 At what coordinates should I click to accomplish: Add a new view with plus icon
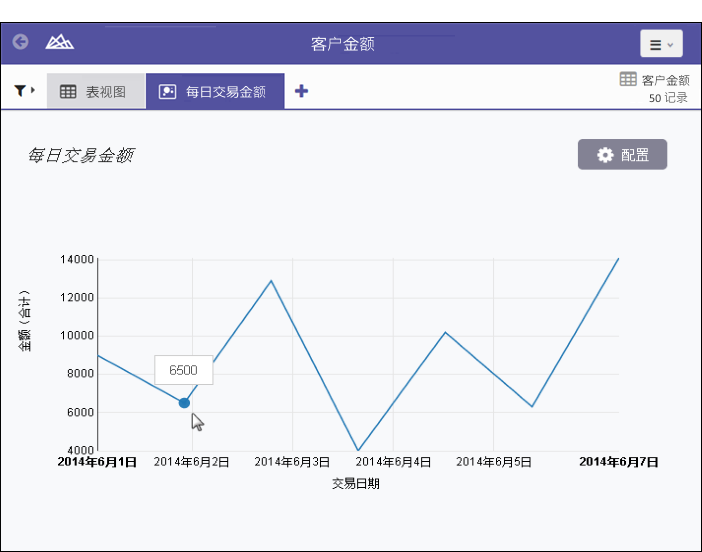(301, 91)
